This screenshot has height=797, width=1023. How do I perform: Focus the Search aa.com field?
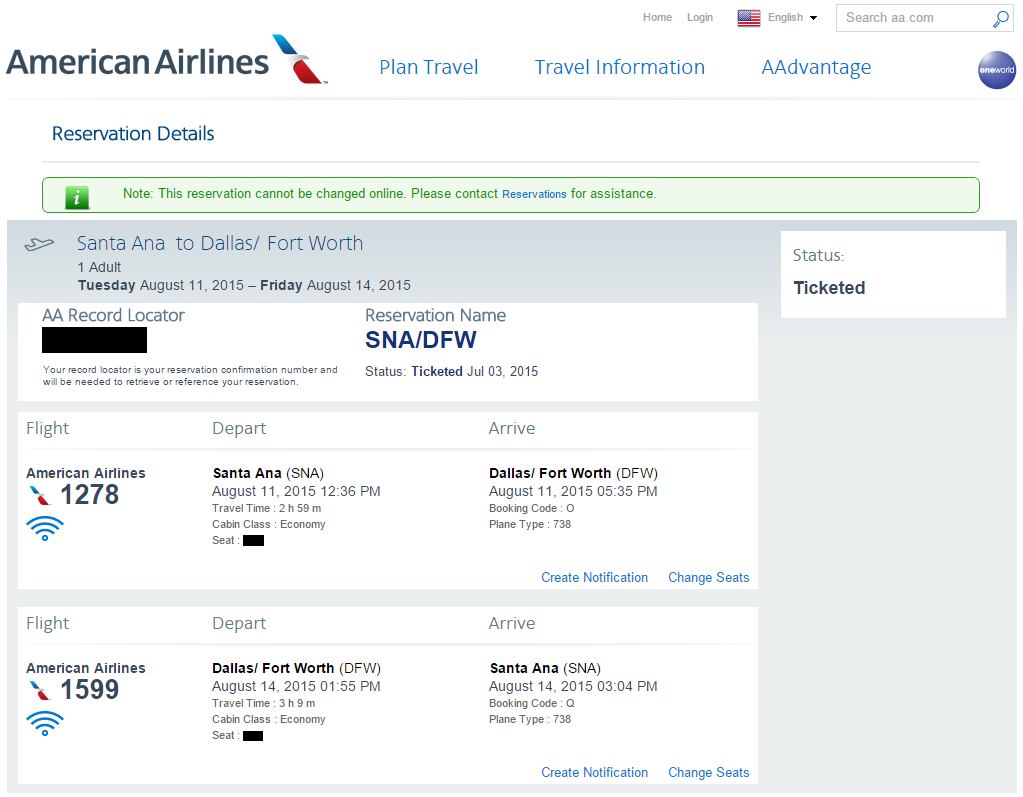coord(916,18)
